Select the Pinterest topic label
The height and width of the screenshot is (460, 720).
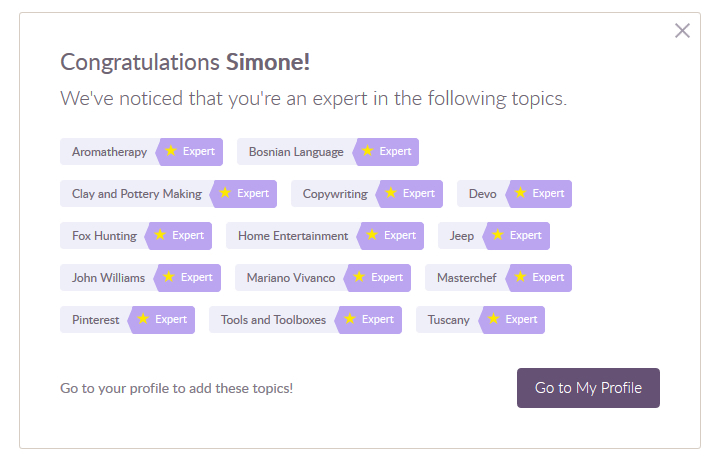pos(95,320)
